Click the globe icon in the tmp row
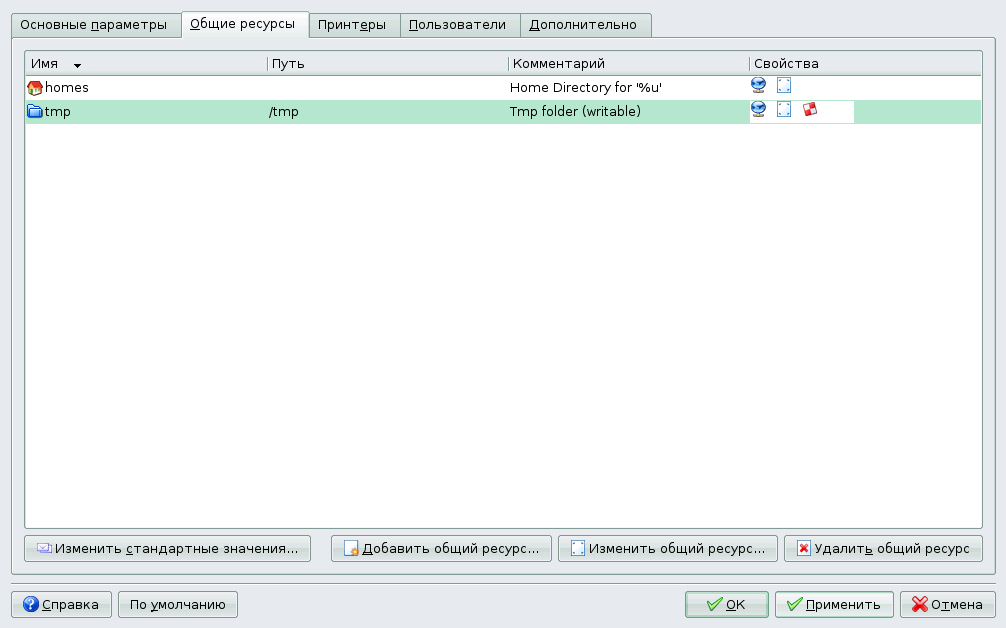This screenshot has height=628, width=1006. coord(760,111)
